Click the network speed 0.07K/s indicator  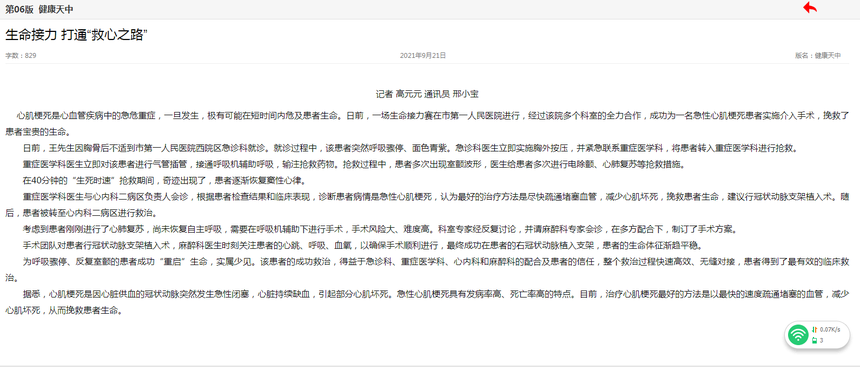pos(826,329)
